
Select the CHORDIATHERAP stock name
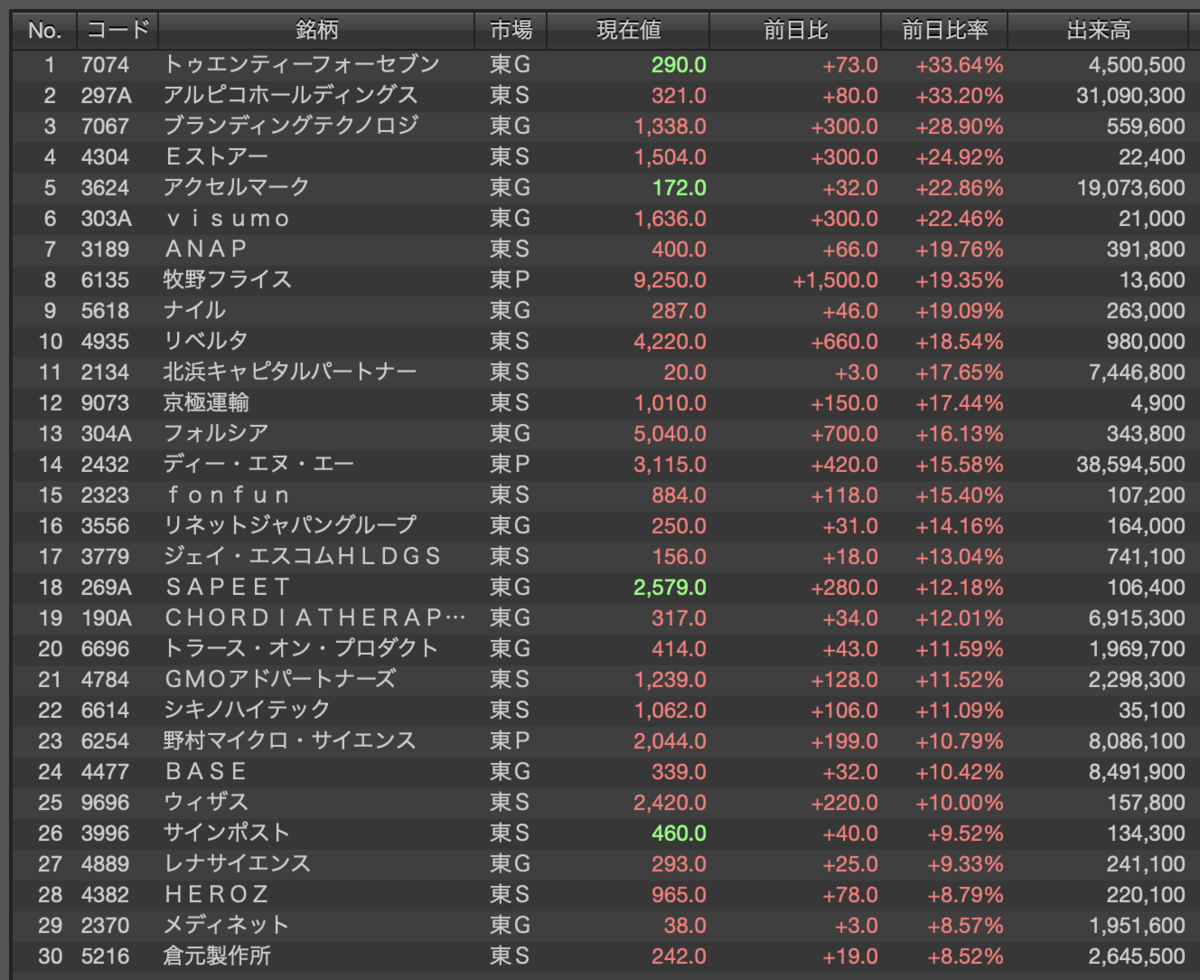(315, 617)
